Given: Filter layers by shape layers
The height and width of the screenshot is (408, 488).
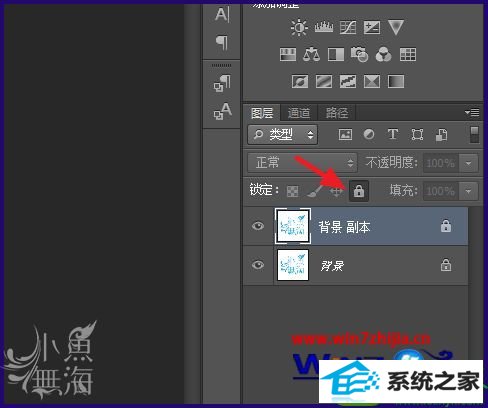Looking at the screenshot, I should coord(417,135).
